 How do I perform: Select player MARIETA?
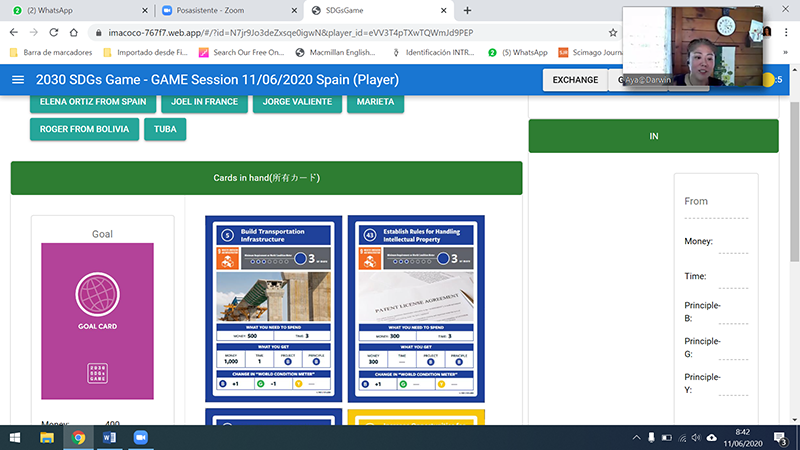point(376,102)
